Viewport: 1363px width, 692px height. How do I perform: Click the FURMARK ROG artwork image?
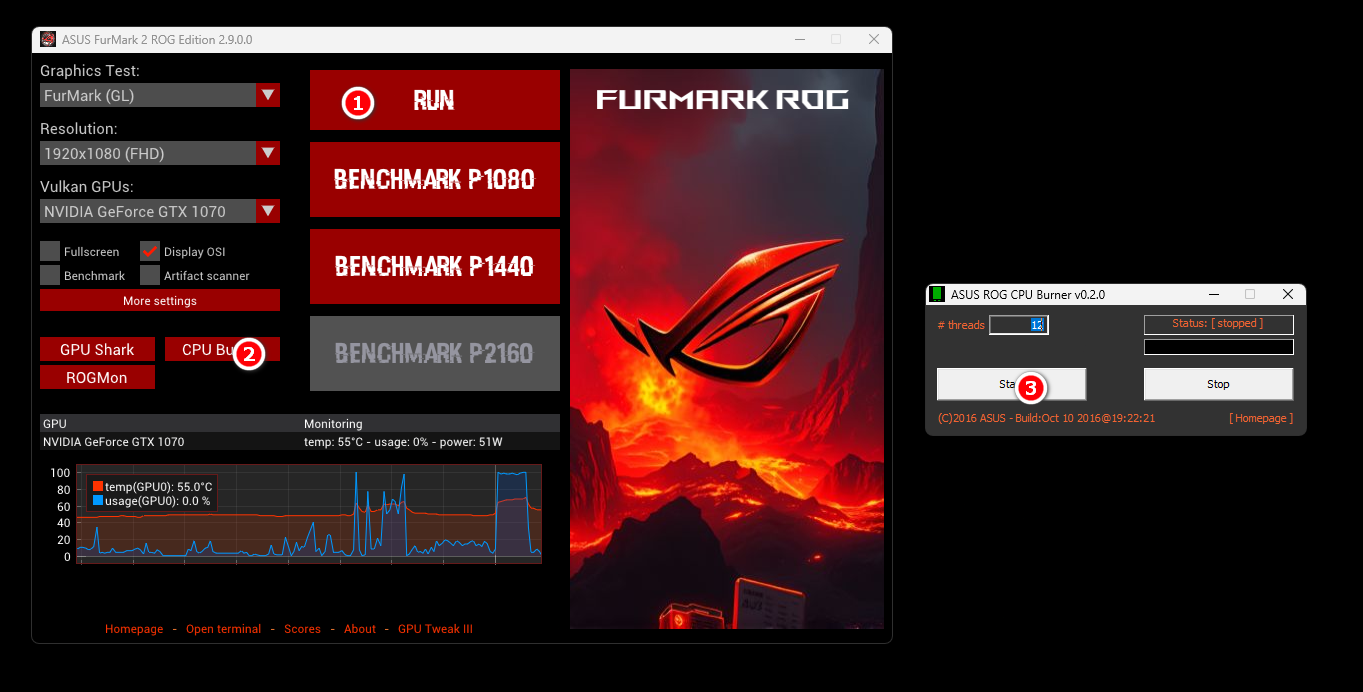pos(727,349)
